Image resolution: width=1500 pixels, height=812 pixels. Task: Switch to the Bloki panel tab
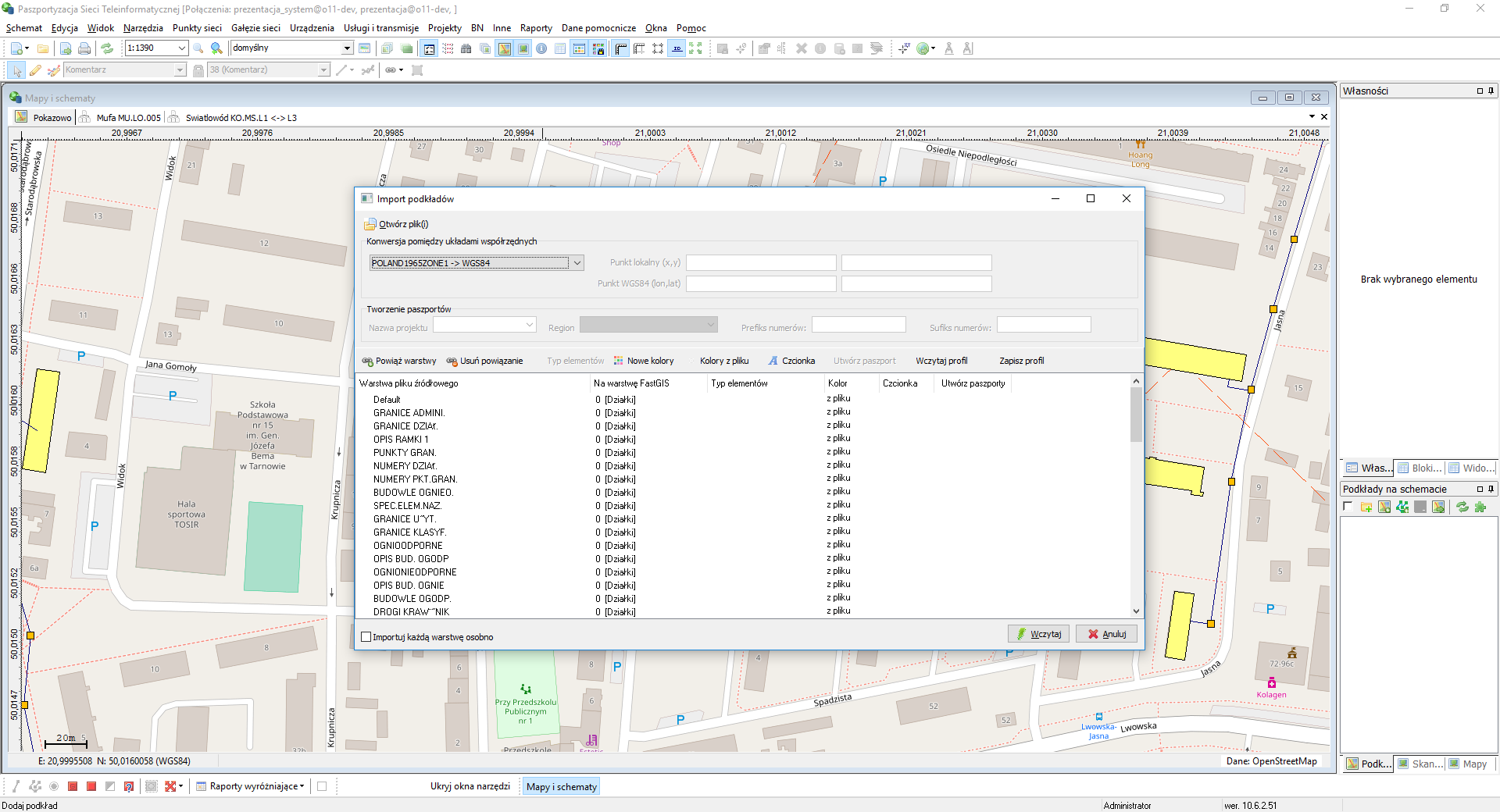coord(1420,468)
